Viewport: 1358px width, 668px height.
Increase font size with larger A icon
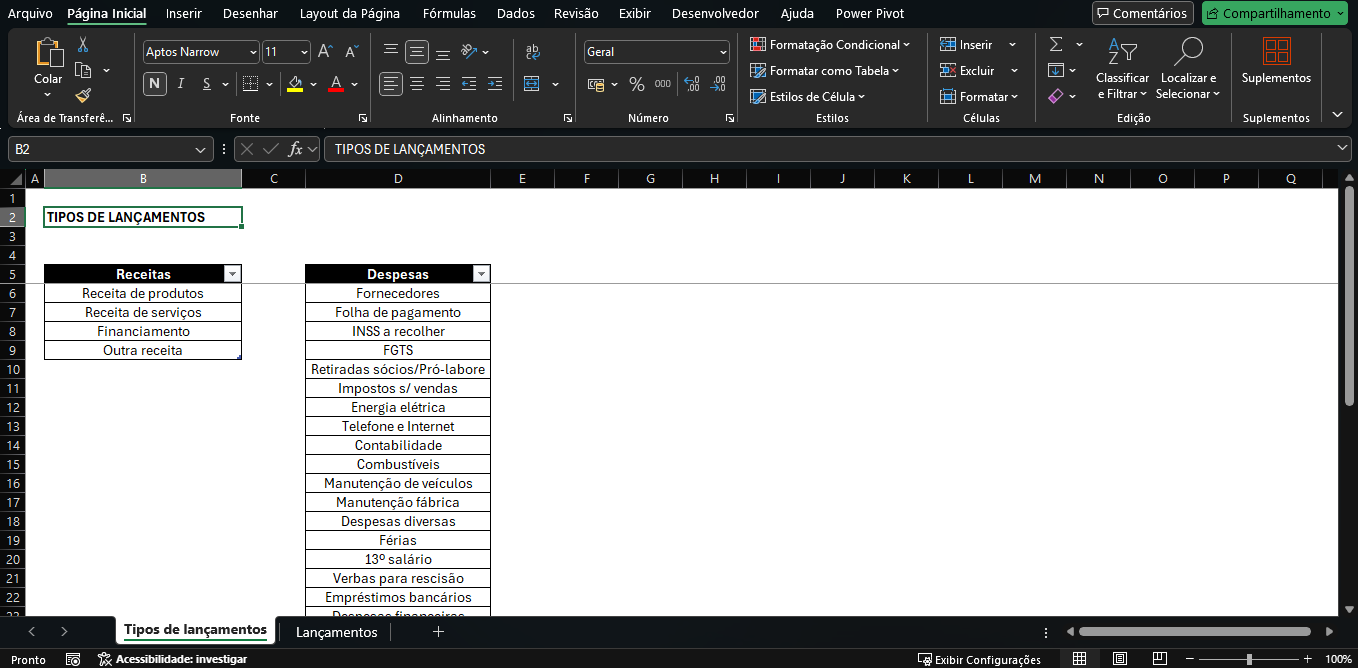tap(325, 52)
